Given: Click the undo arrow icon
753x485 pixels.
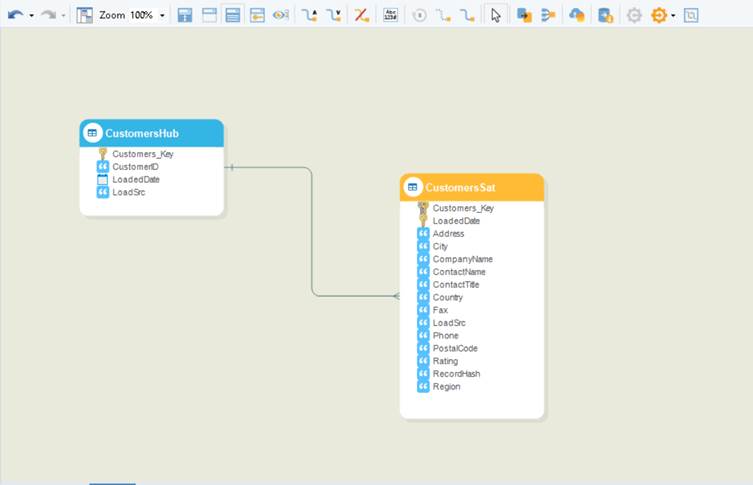Looking at the screenshot, I should 15,15.
